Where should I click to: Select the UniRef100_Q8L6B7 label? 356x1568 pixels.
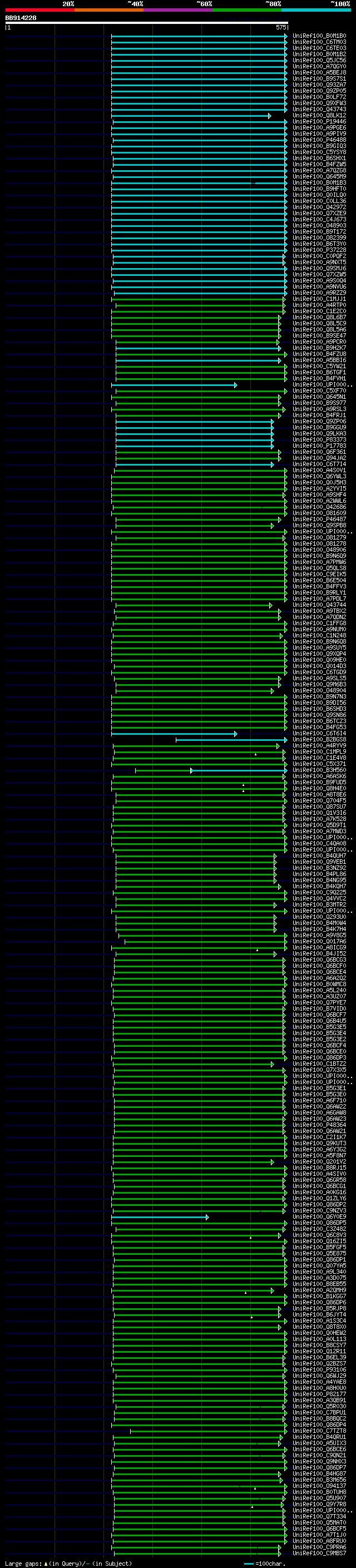click(319, 318)
